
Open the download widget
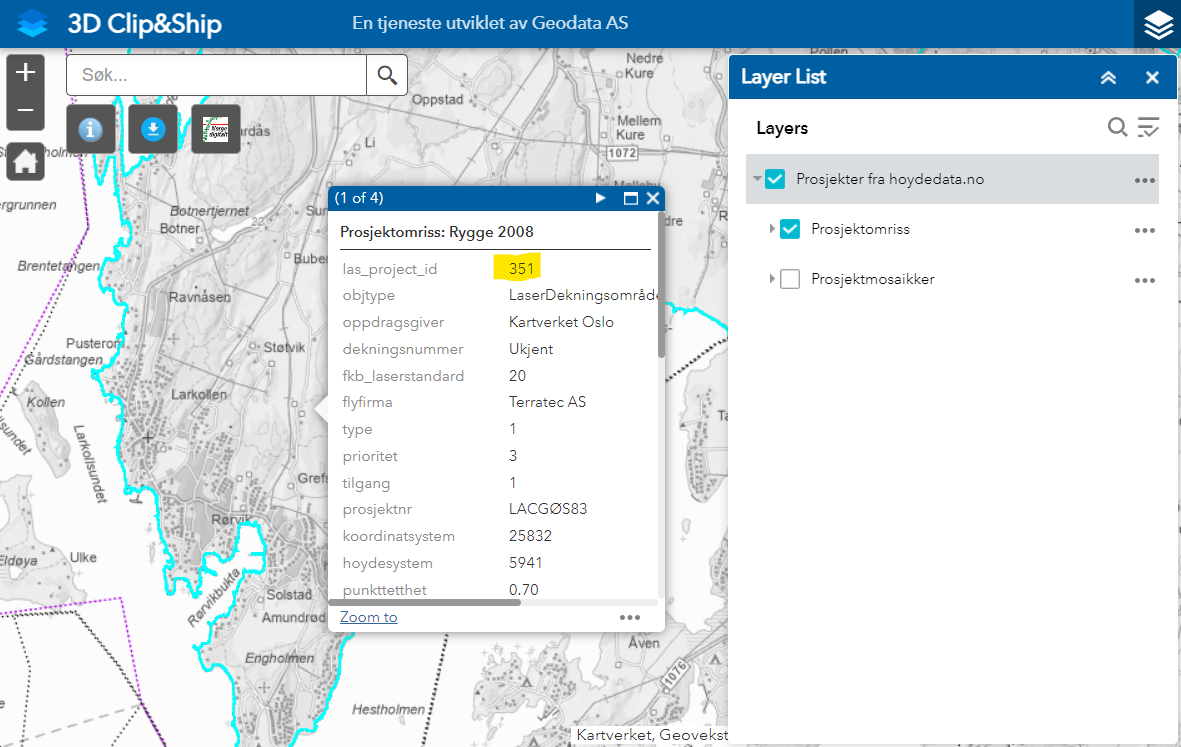pyautogui.click(x=153, y=130)
